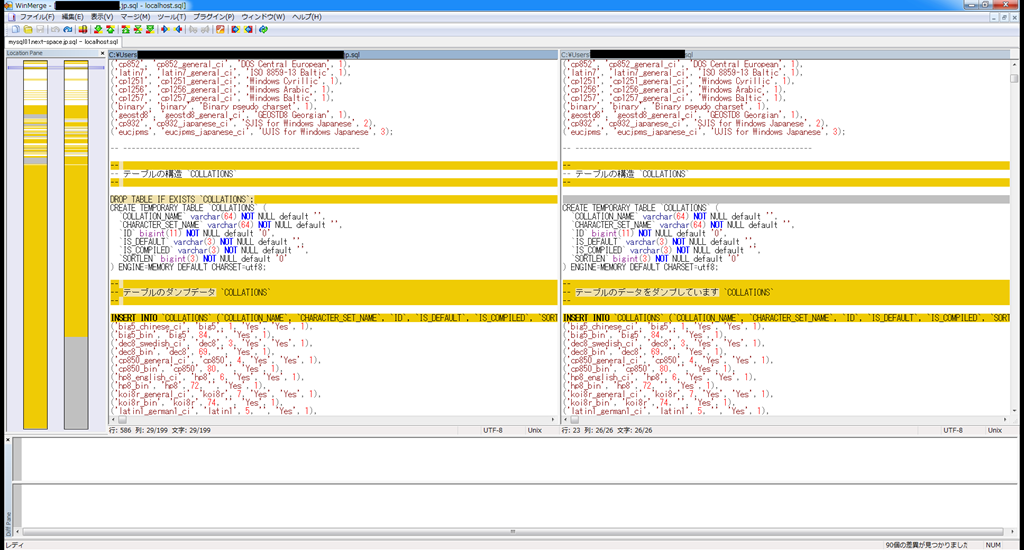Image resolution: width=1024 pixels, height=550 pixels.
Task: Copy the difference to the left pane
Action: [178, 29]
